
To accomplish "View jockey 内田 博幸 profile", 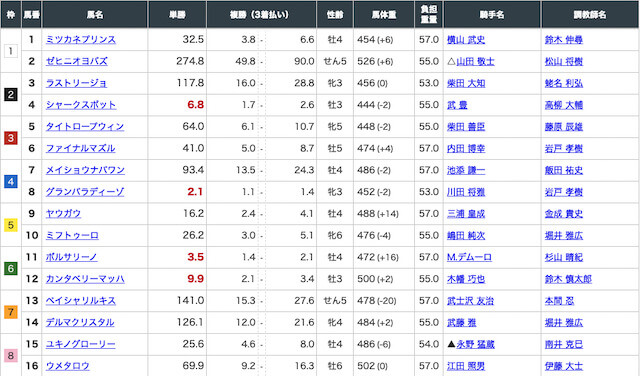I will (x=466, y=148).
